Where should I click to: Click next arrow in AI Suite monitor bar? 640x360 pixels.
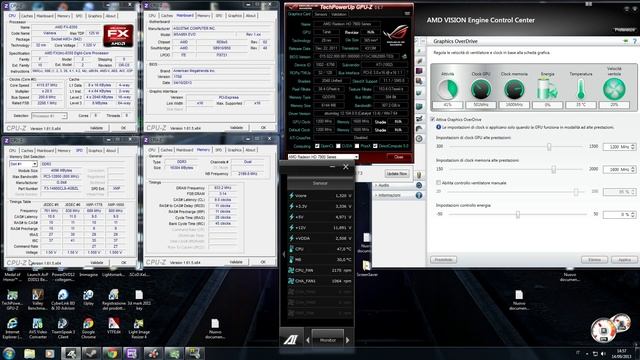348,340
